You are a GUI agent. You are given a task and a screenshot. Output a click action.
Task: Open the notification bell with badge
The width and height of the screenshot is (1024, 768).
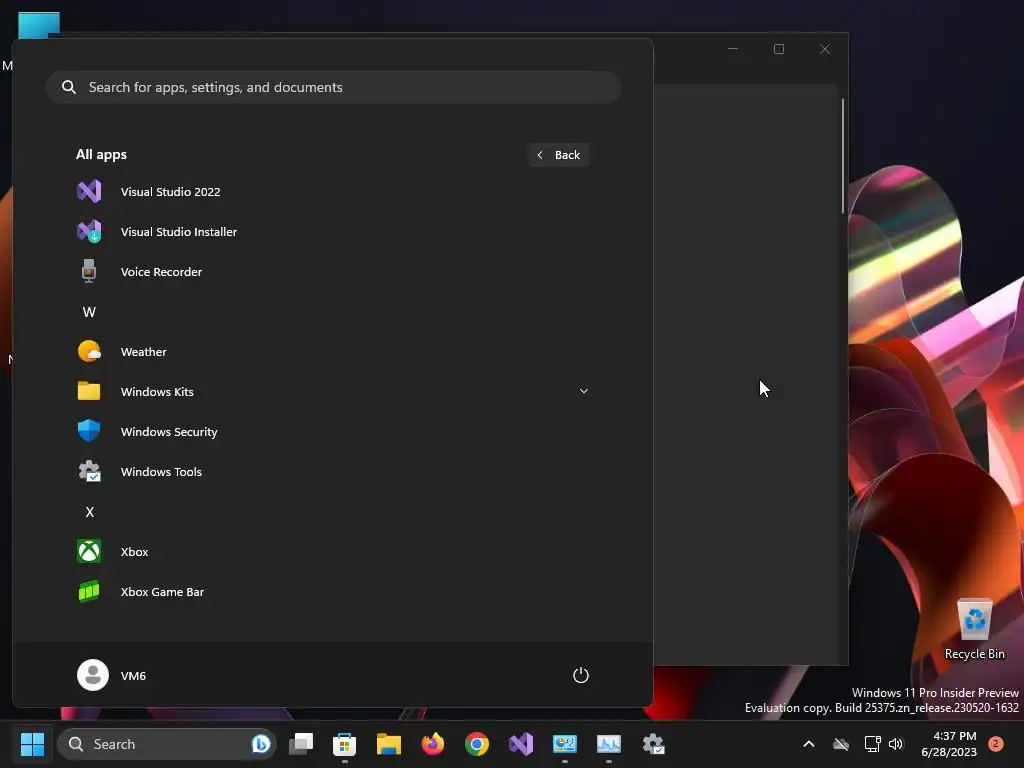[x=996, y=744]
